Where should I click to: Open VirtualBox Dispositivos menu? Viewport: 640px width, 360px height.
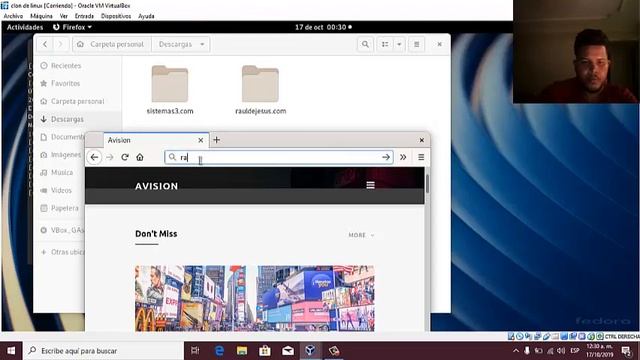(116, 16)
